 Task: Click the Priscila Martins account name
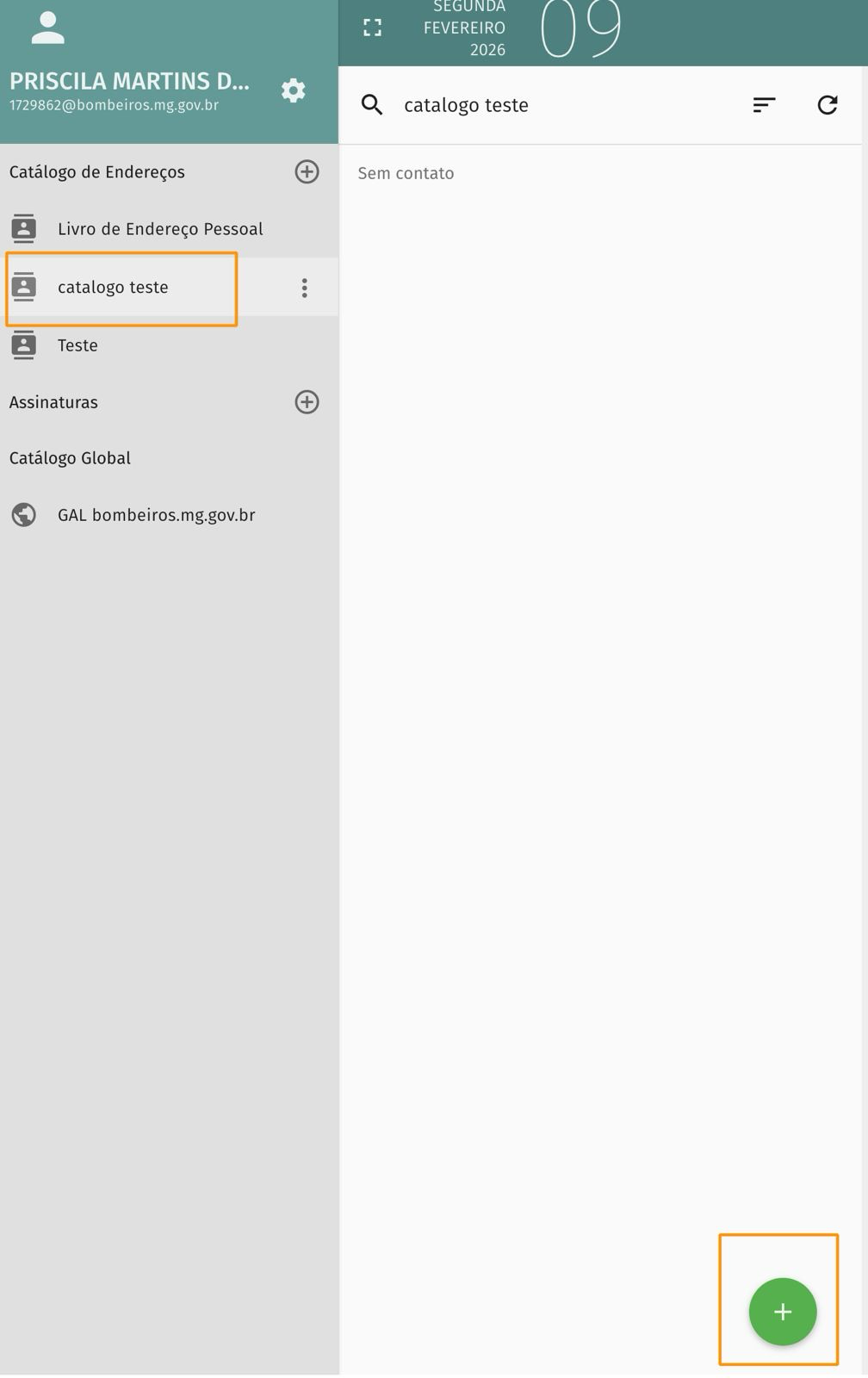pyautogui.click(x=129, y=81)
